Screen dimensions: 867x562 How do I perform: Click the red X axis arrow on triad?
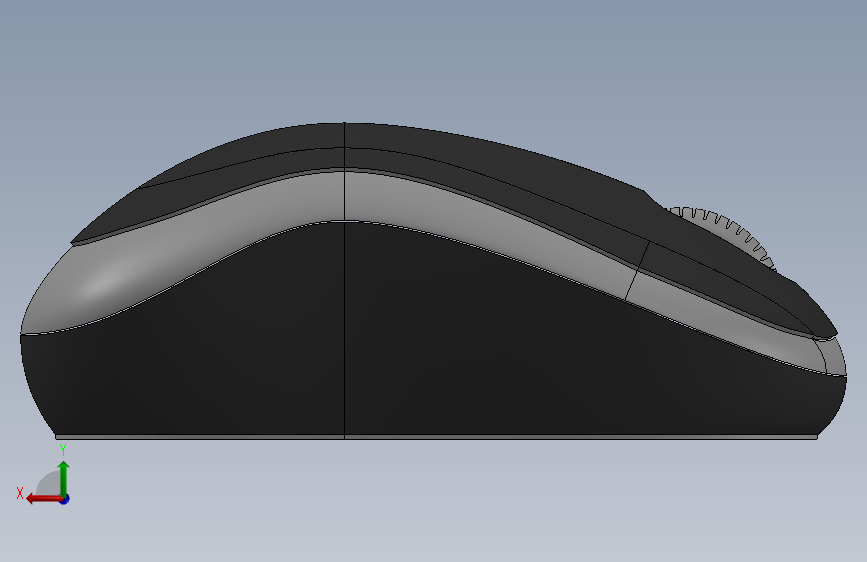click(43, 499)
